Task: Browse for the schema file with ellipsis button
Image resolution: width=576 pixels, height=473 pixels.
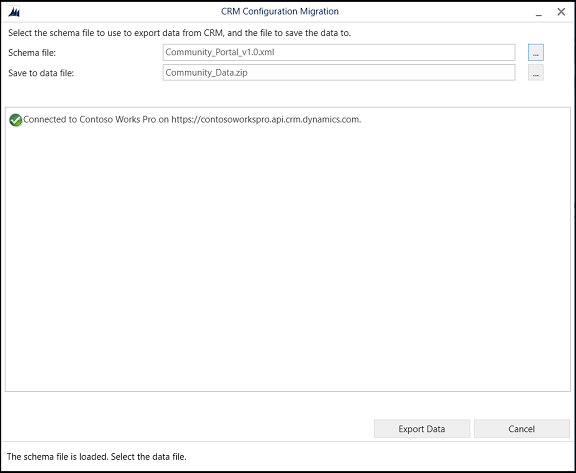Action: pos(536,53)
